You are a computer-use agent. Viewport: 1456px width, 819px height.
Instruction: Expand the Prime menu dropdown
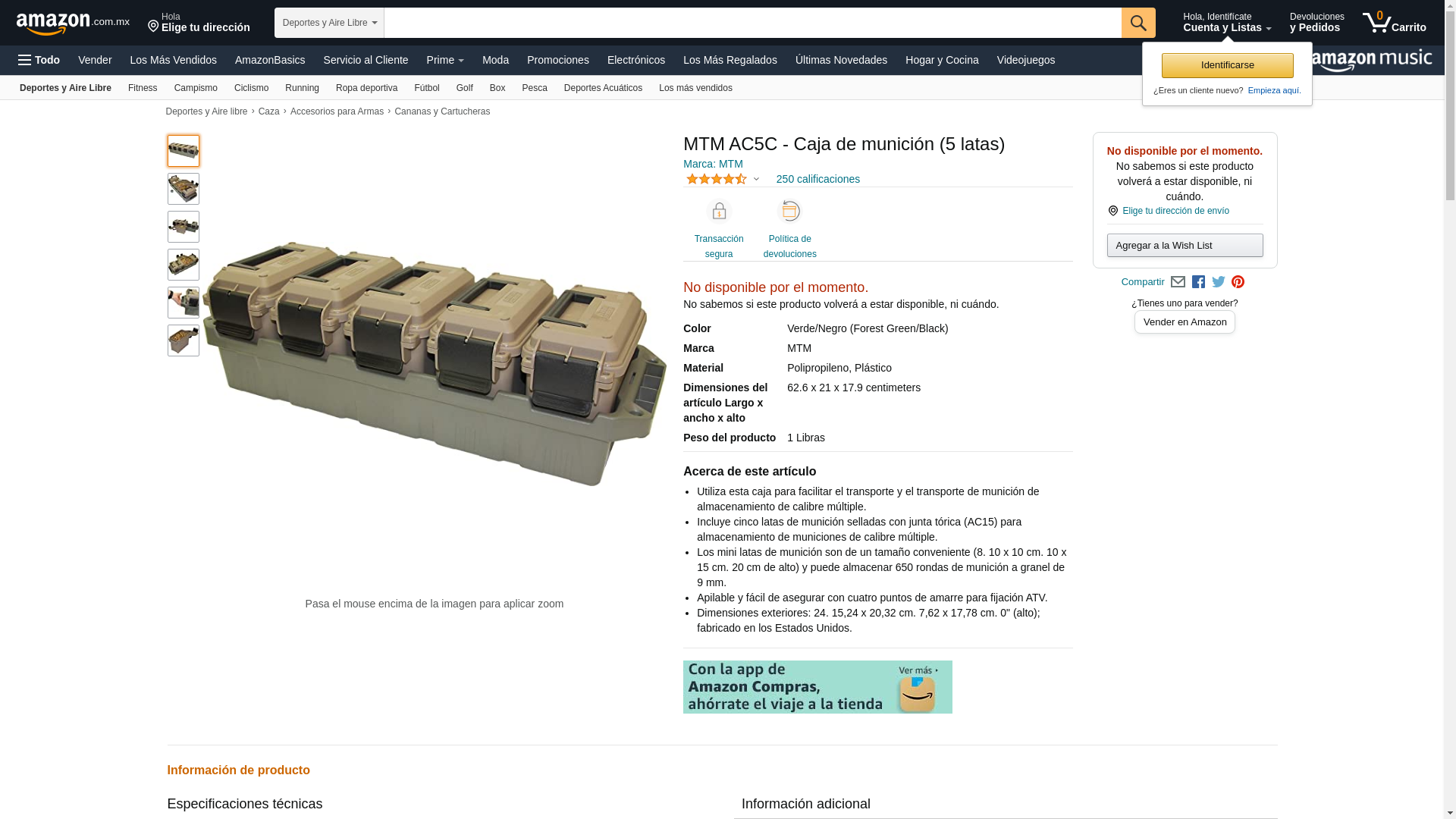(445, 60)
